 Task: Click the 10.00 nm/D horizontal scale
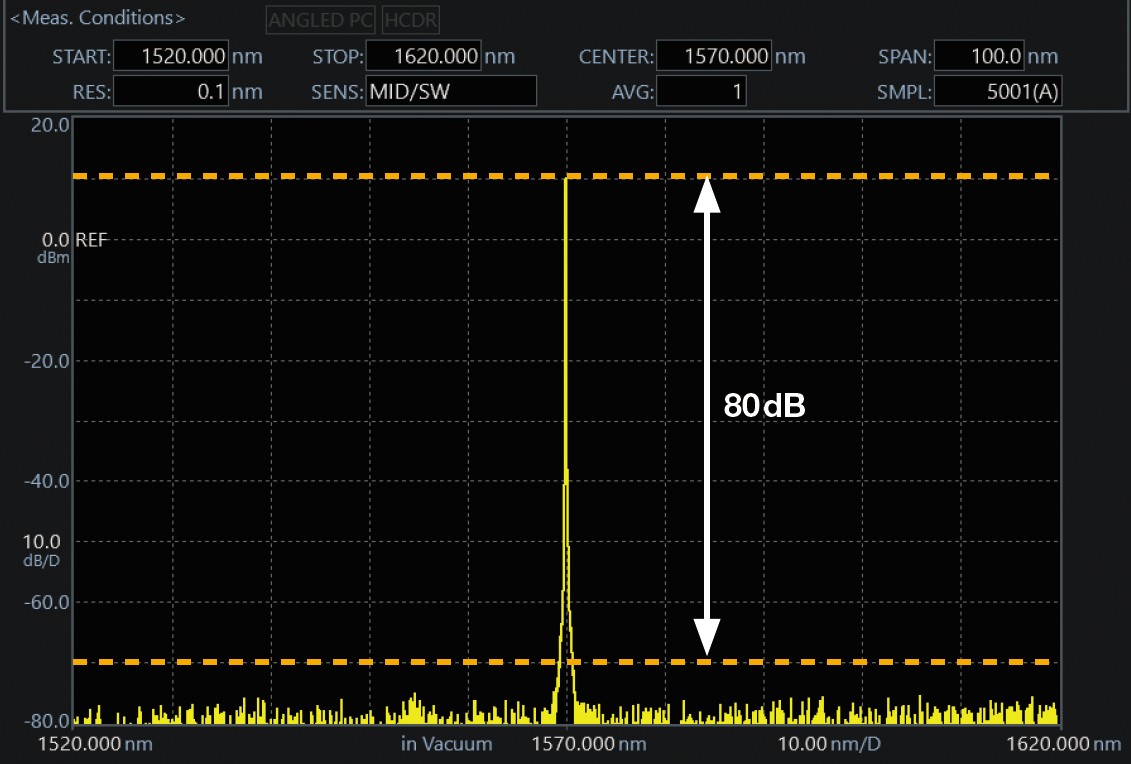coord(829,744)
